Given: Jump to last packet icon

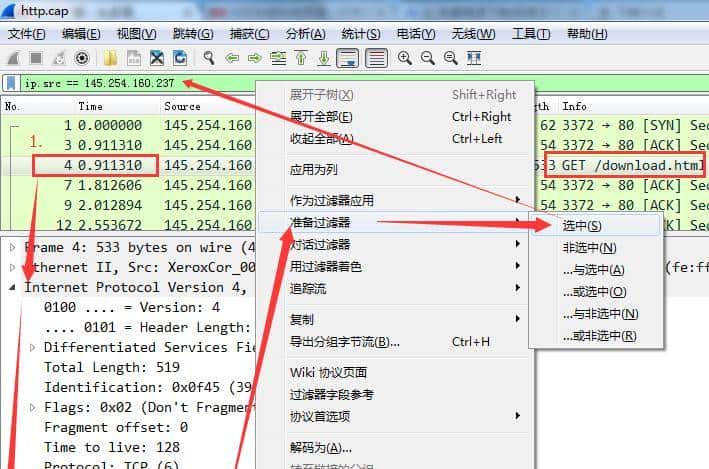Looking at the screenshot, I should coord(324,58).
